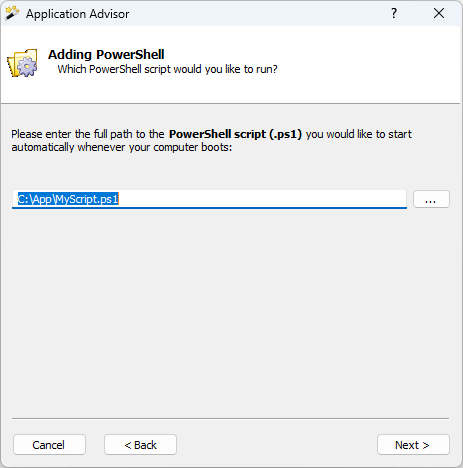Cancel the Application Advisor wizard
463x468 pixels.
point(49,445)
